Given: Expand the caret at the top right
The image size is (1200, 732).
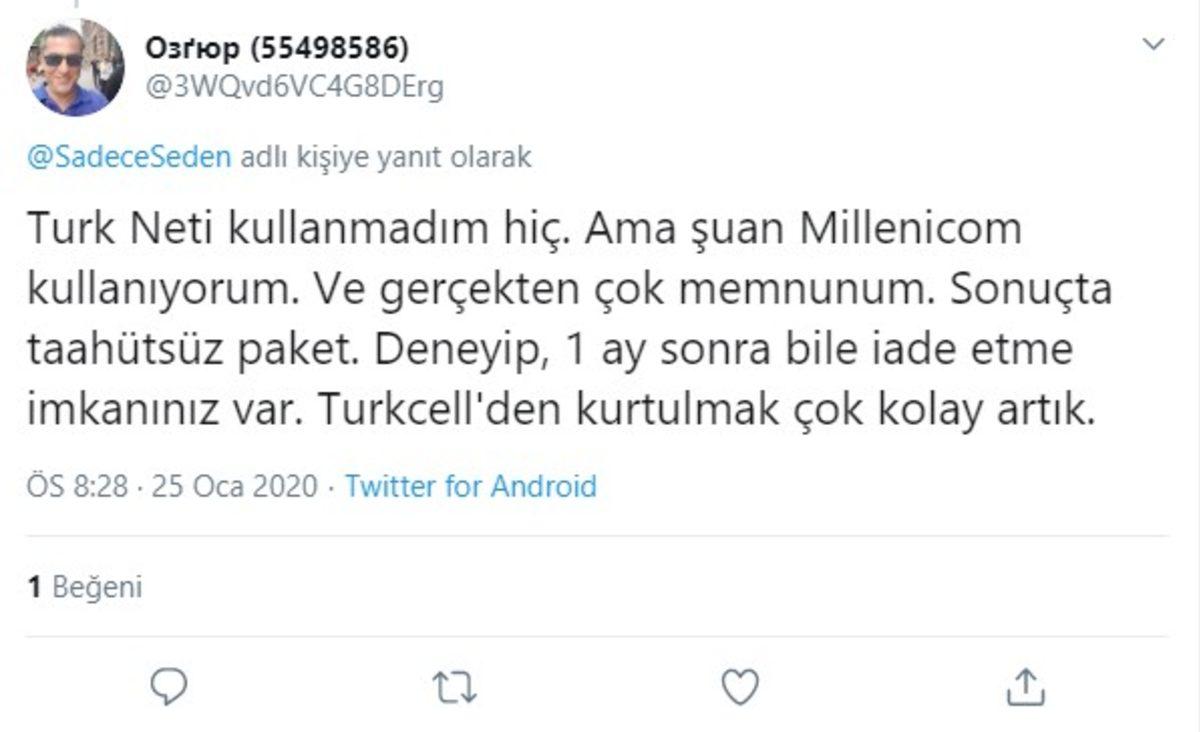Looking at the screenshot, I should 1152,44.
